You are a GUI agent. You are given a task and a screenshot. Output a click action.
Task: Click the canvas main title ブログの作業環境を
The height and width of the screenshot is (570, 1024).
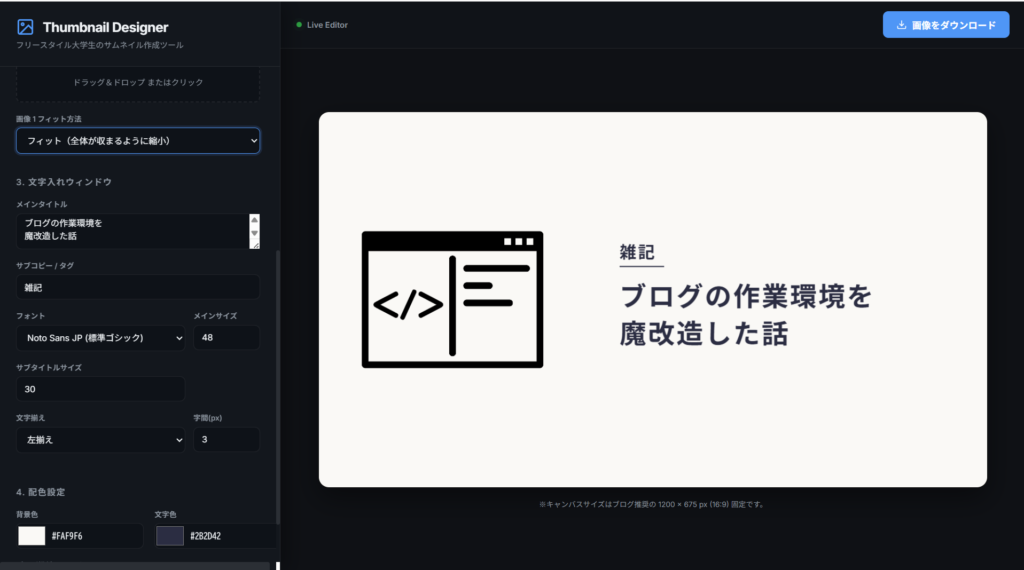tap(746, 296)
